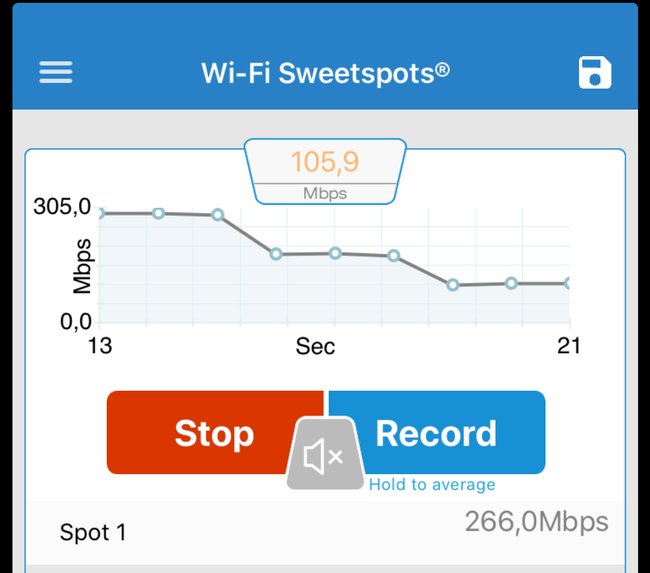Click the seventh data point at lowest dip
The image size is (650, 573).
453,285
